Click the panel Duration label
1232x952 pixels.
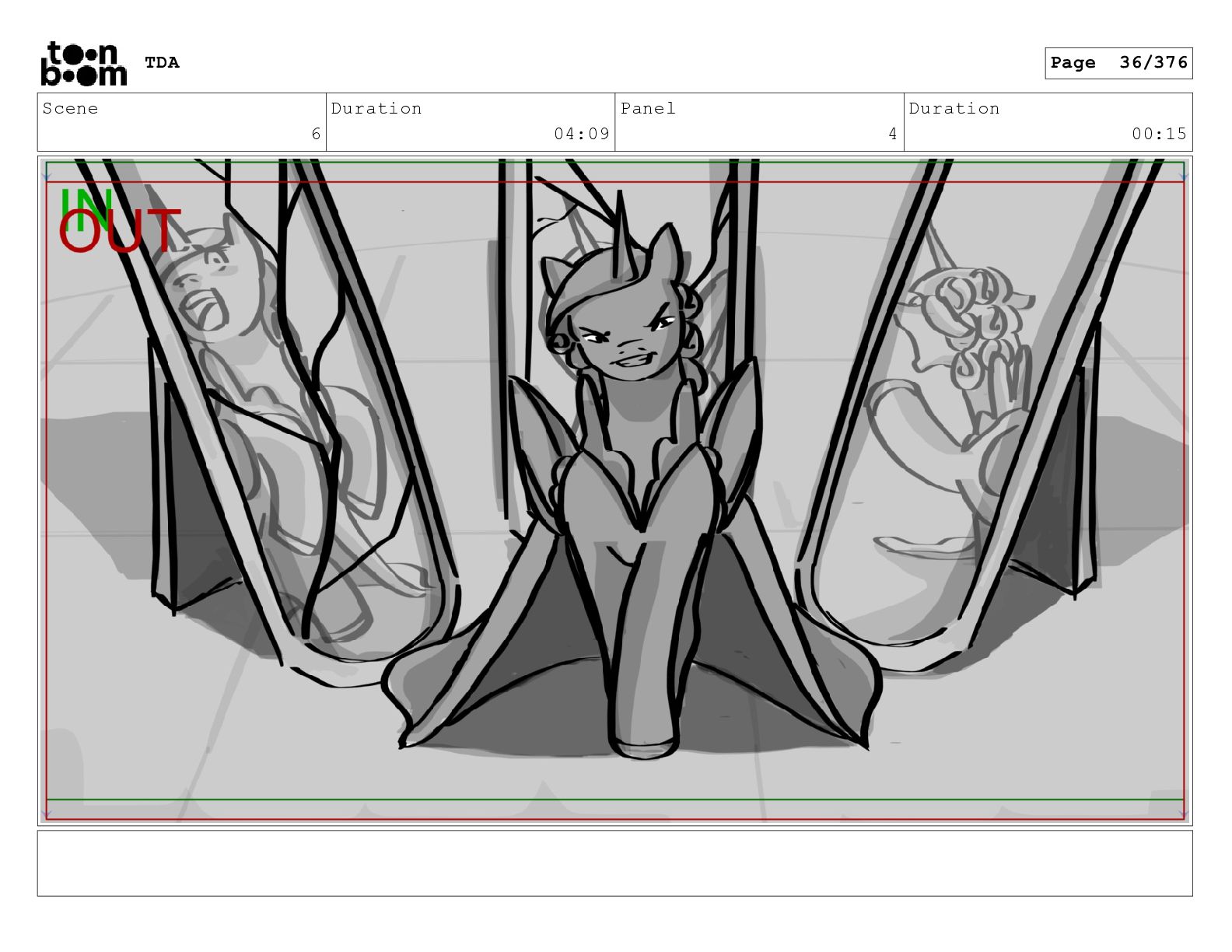(x=954, y=109)
